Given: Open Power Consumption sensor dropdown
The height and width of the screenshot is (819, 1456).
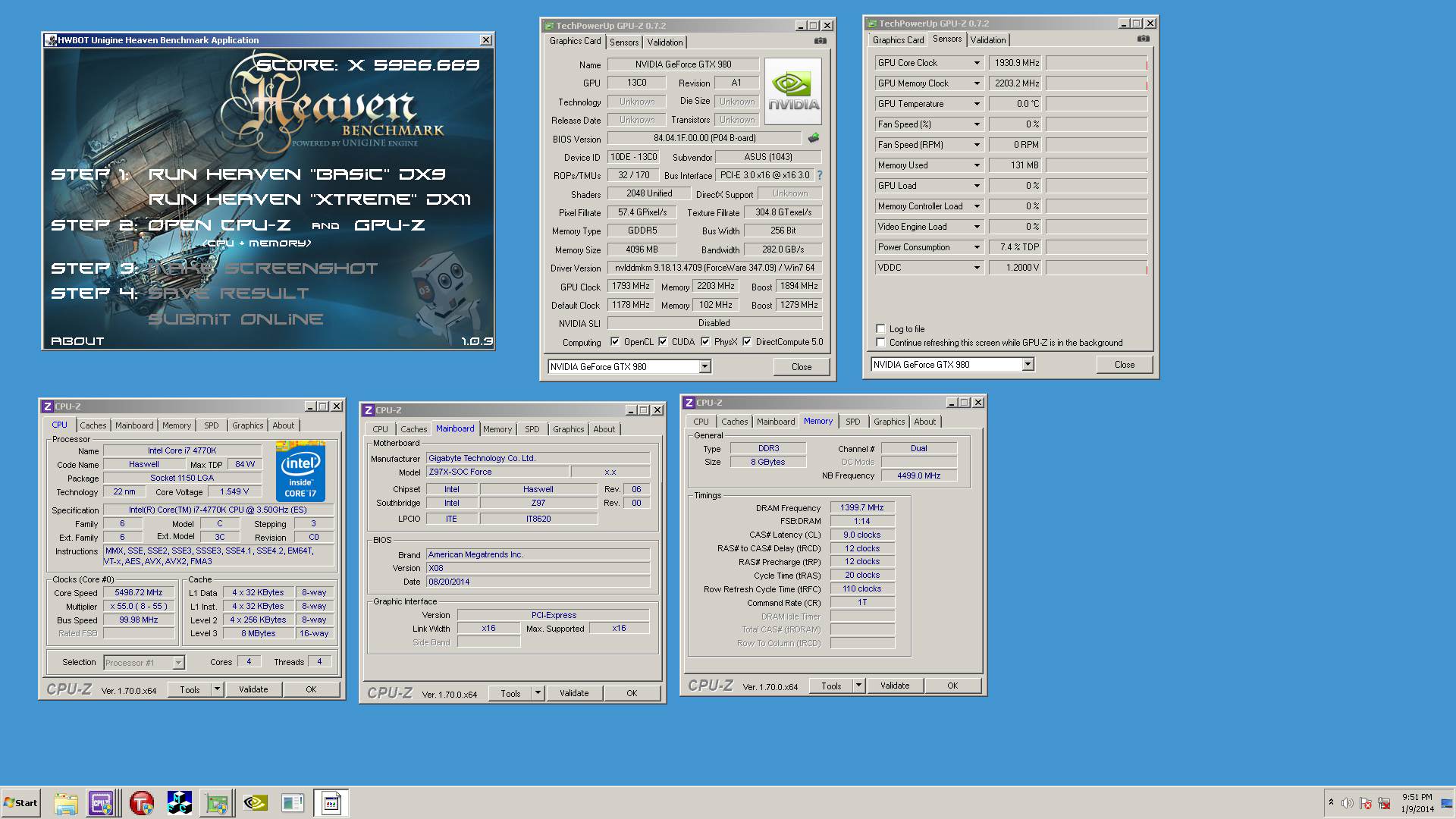Looking at the screenshot, I should (x=976, y=247).
